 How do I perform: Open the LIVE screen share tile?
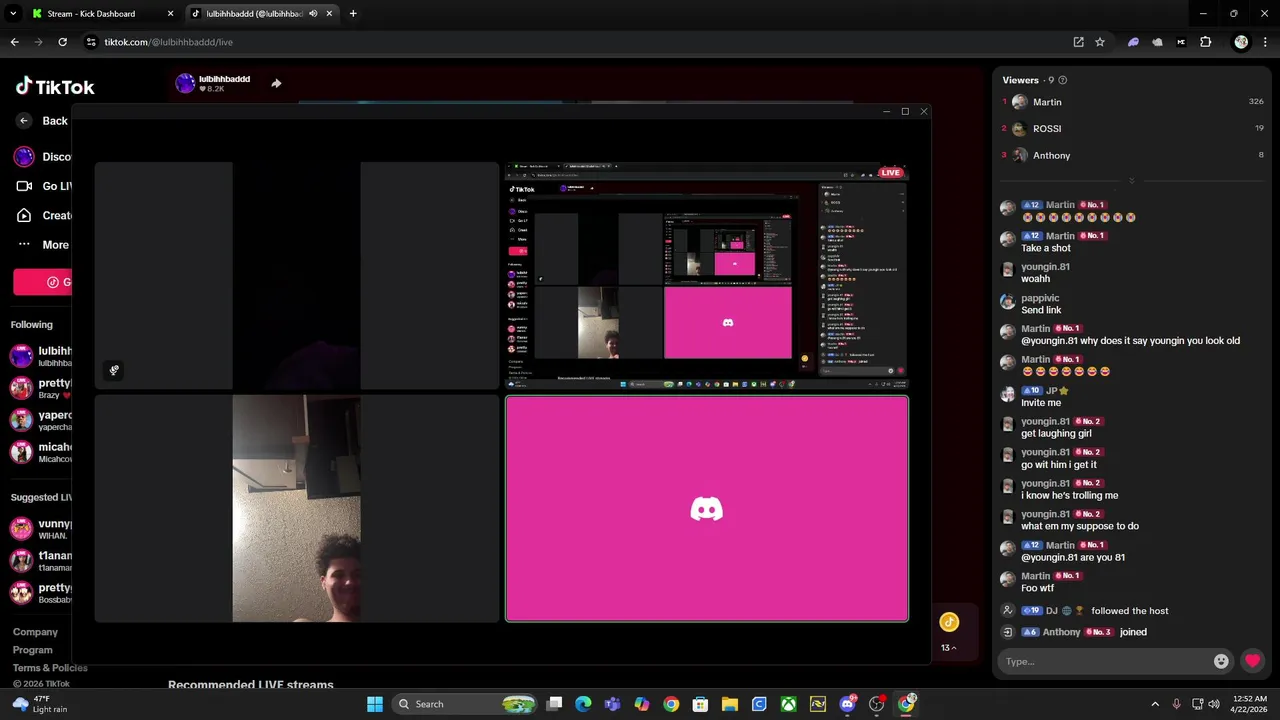pyautogui.click(x=706, y=275)
